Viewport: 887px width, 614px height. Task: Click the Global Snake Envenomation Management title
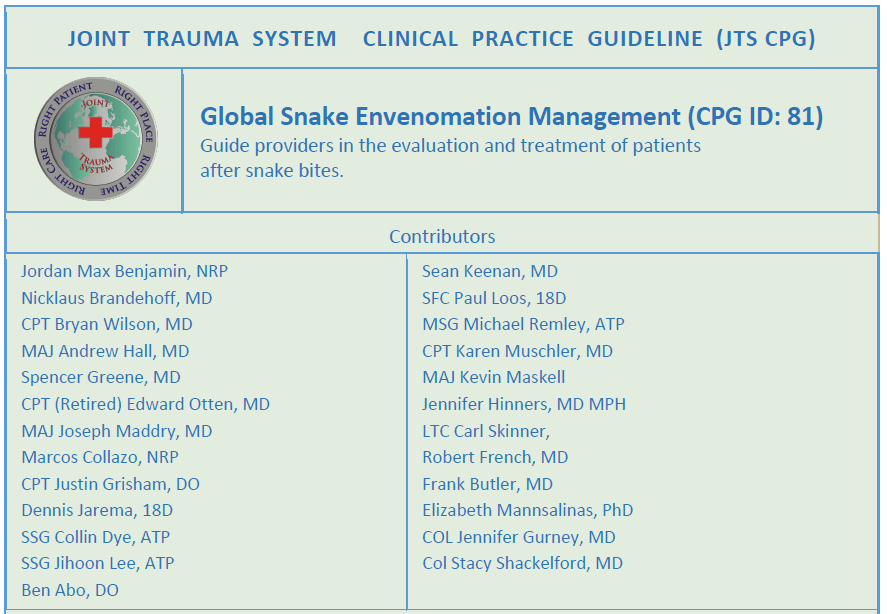click(511, 117)
